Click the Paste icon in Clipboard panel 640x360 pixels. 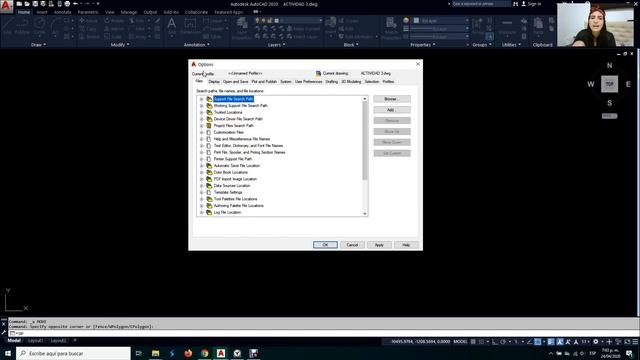(x=538, y=25)
